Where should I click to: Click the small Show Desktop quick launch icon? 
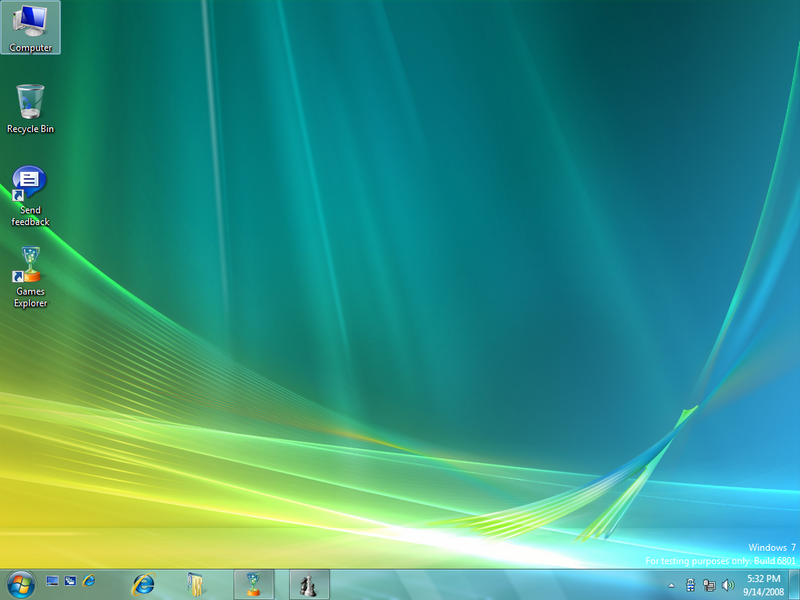pos(52,581)
